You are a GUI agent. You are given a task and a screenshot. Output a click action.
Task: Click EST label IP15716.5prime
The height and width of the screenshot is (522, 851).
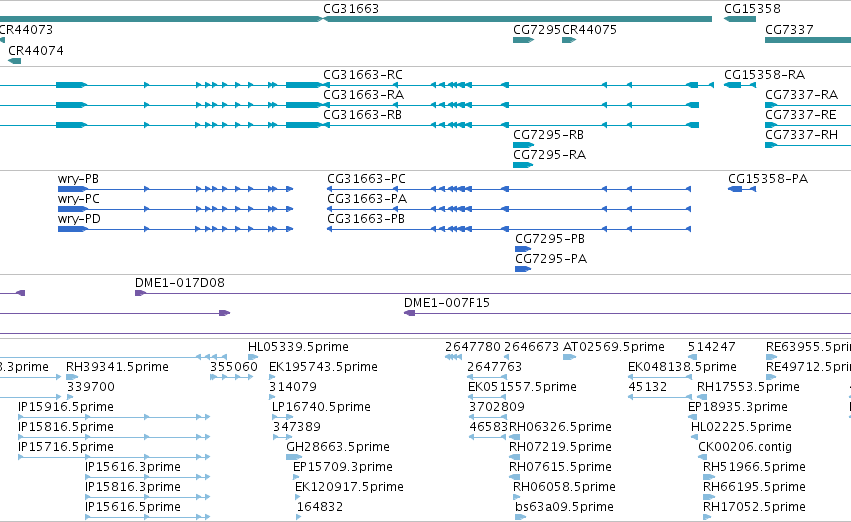pos(66,447)
